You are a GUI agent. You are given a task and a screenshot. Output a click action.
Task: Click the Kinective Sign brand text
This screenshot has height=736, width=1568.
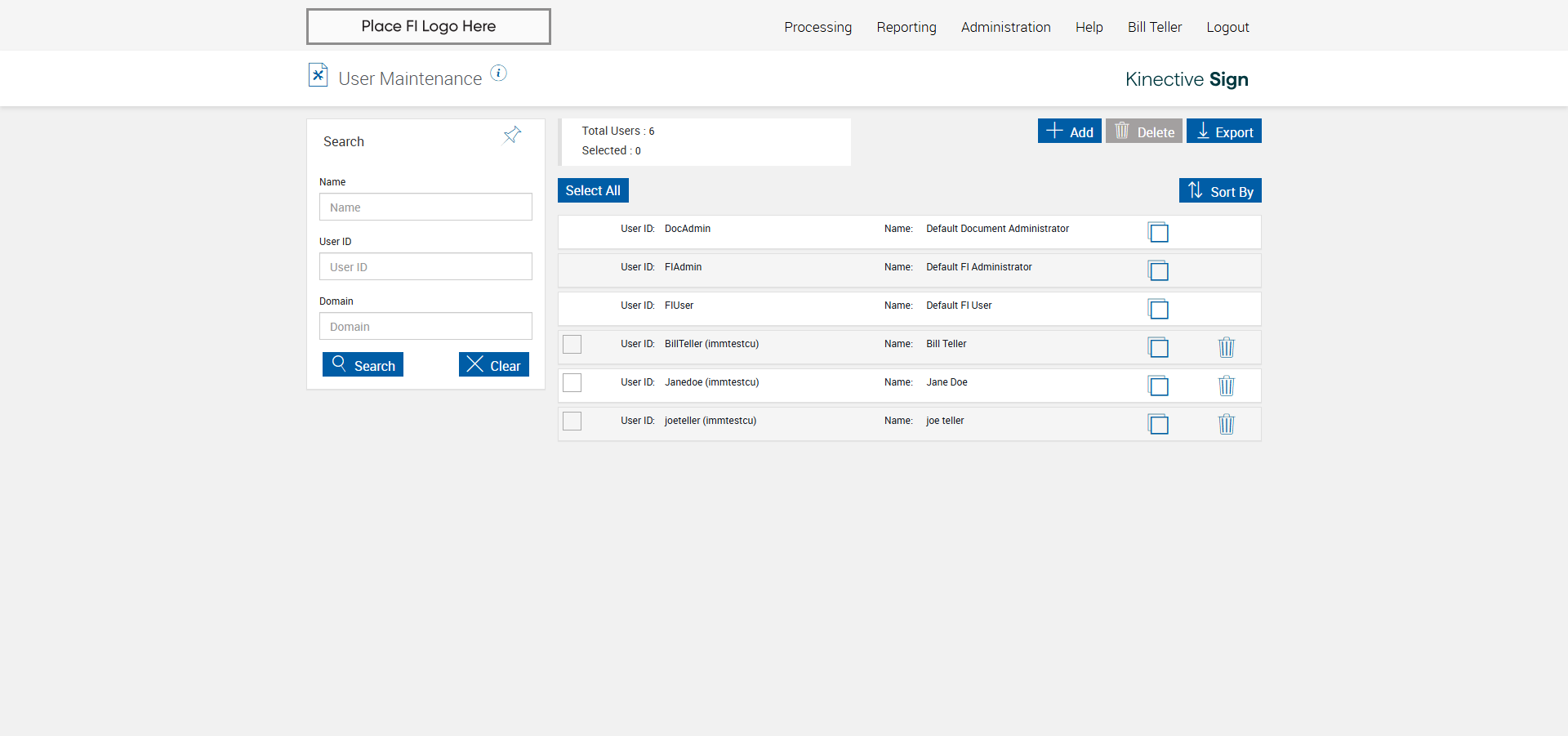(x=1187, y=79)
